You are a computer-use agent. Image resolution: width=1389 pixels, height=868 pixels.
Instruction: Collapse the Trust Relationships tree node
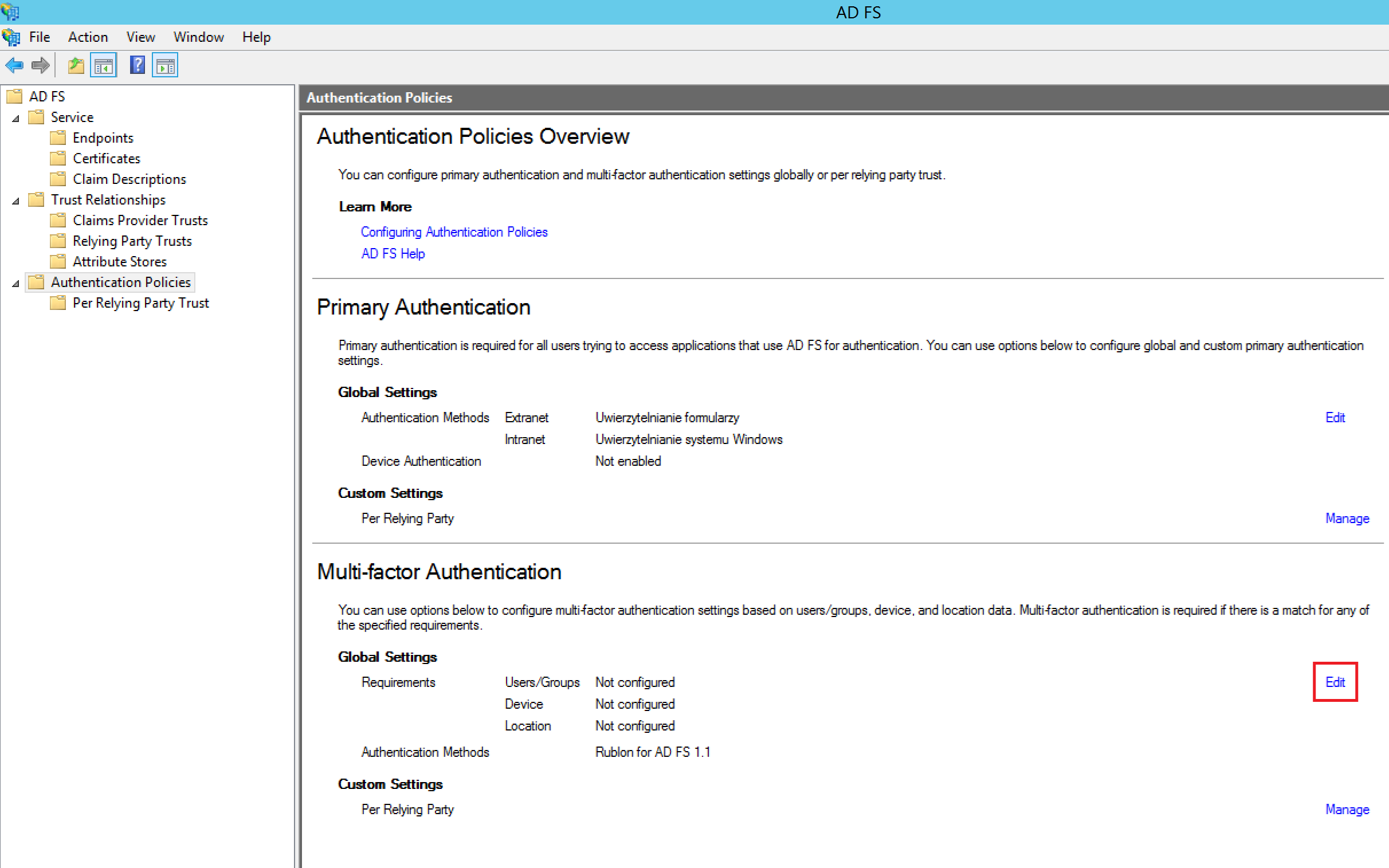click(16, 201)
